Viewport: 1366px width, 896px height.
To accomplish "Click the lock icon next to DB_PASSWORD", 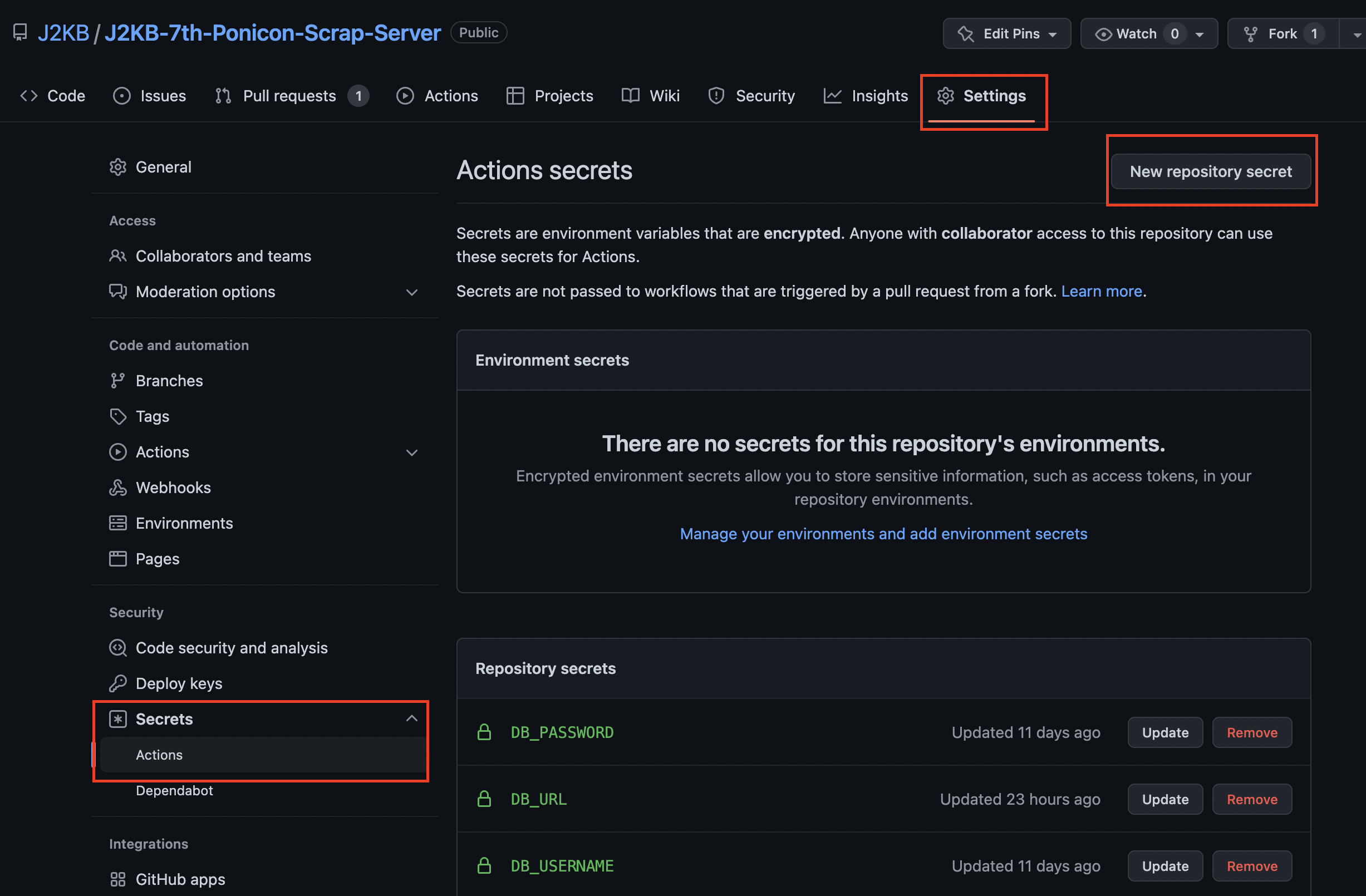I will point(484,732).
